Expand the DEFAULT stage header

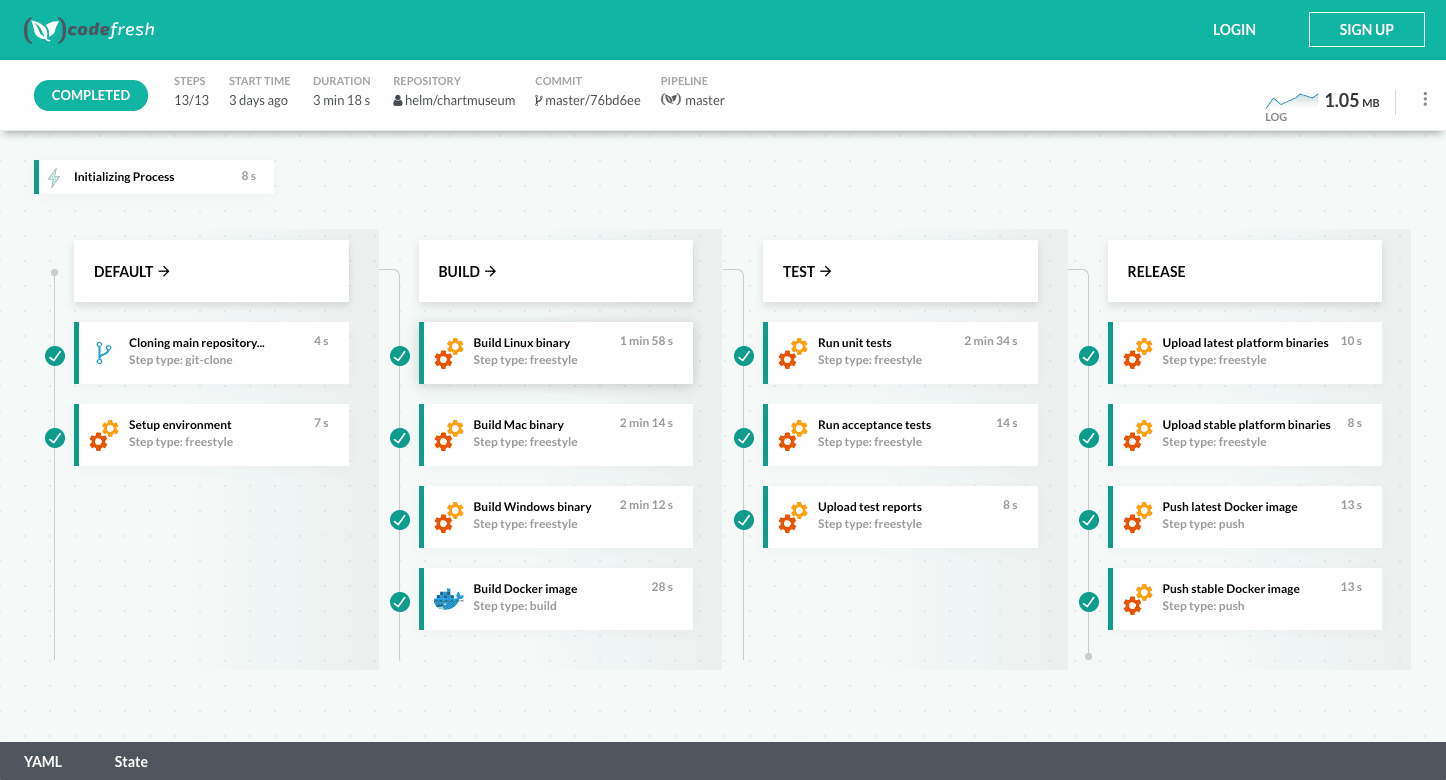click(x=131, y=272)
